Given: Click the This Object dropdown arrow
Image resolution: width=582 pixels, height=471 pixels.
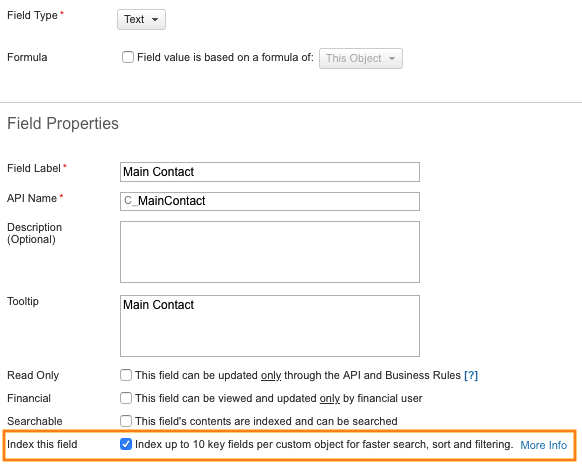Looking at the screenshot, I should pyautogui.click(x=392, y=58).
